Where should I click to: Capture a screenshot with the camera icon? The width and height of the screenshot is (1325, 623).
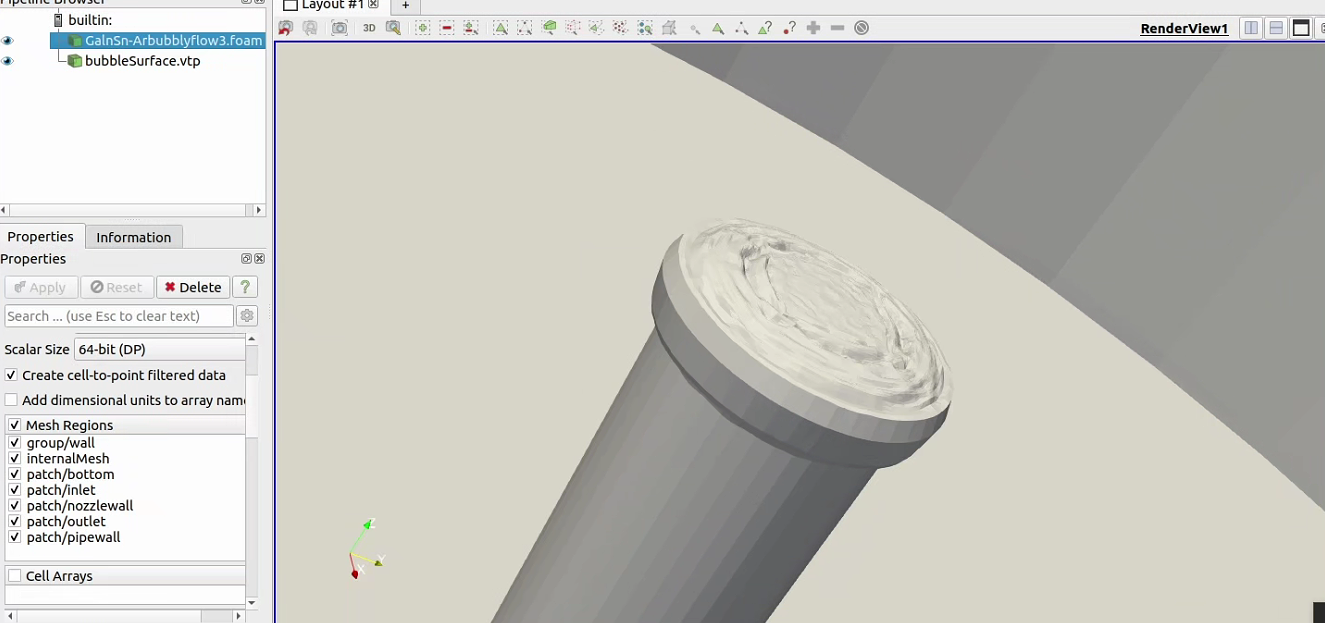point(340,28)
